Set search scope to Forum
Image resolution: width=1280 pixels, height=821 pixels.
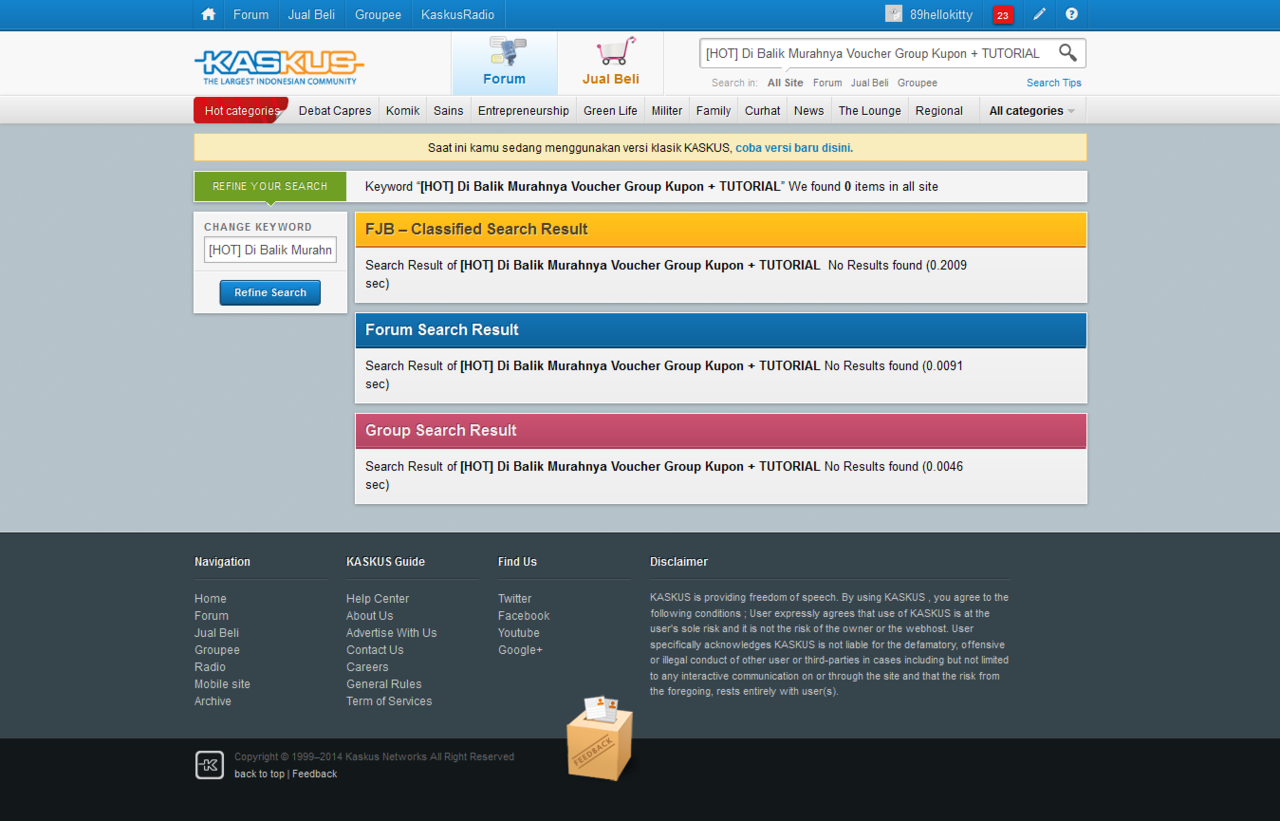(827, 83)
